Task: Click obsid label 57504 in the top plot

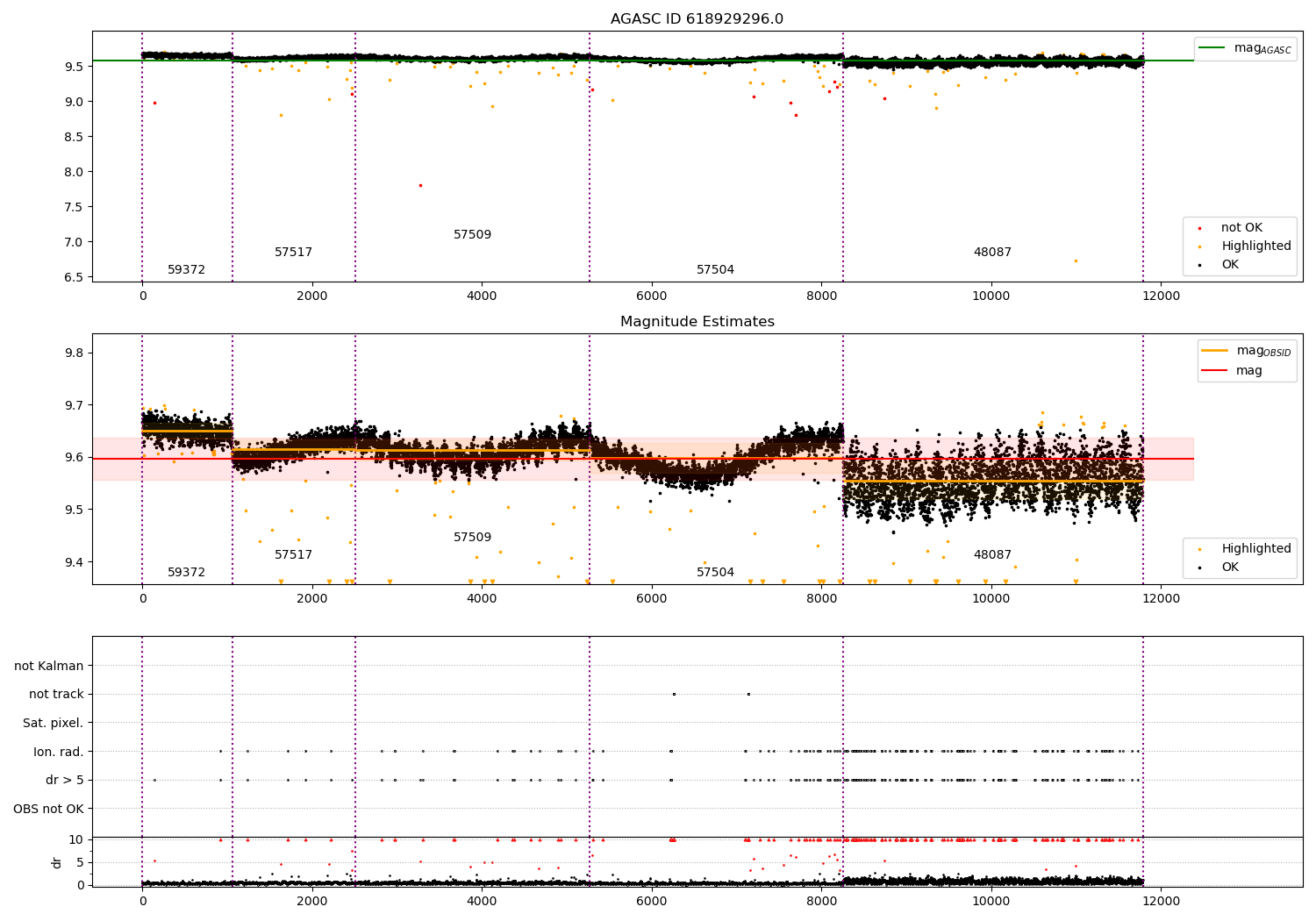Action: [715, 270]
